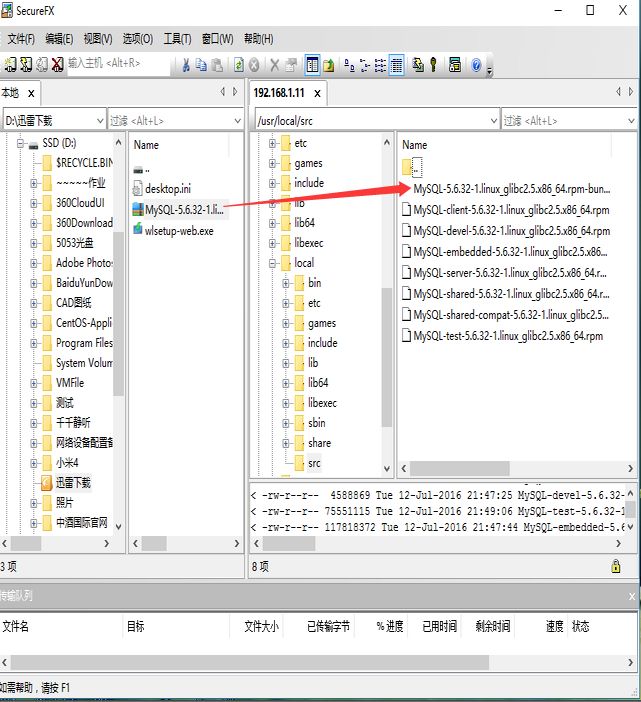Click the Paste clipboard icon
Viewport: 641px width, 702px height.
pos(217,65)
